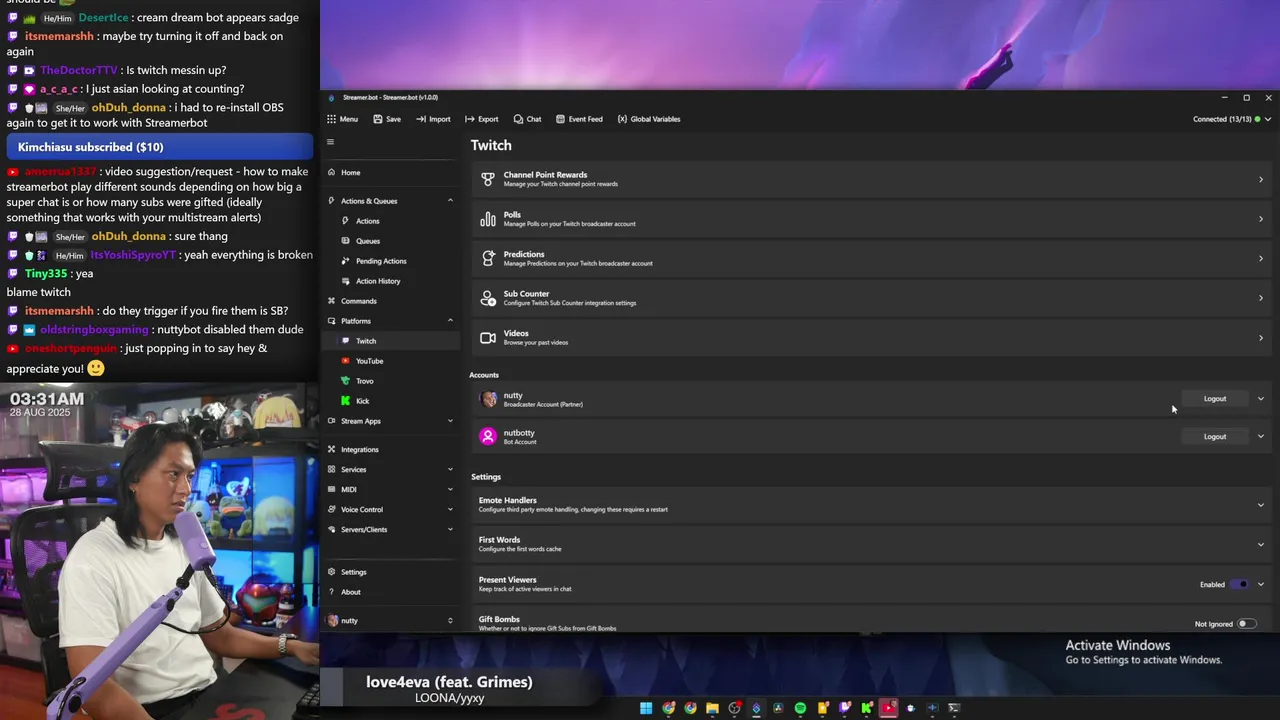Select the Trovo platform icon in sidebar

click(x=346, y=381)
